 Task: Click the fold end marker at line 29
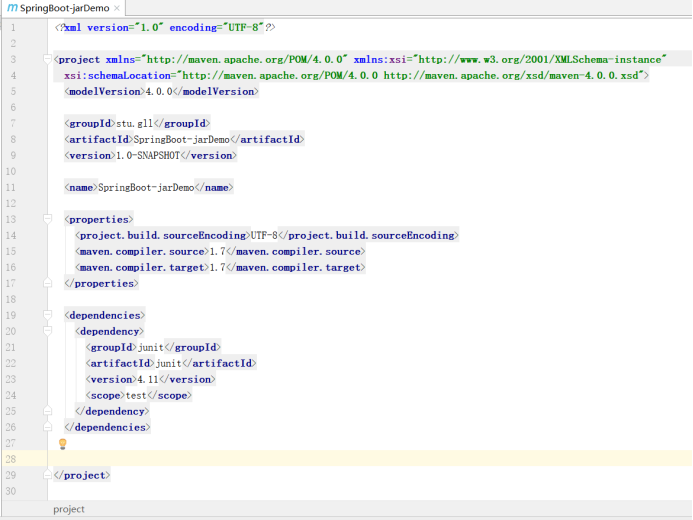tap(47, 475)
